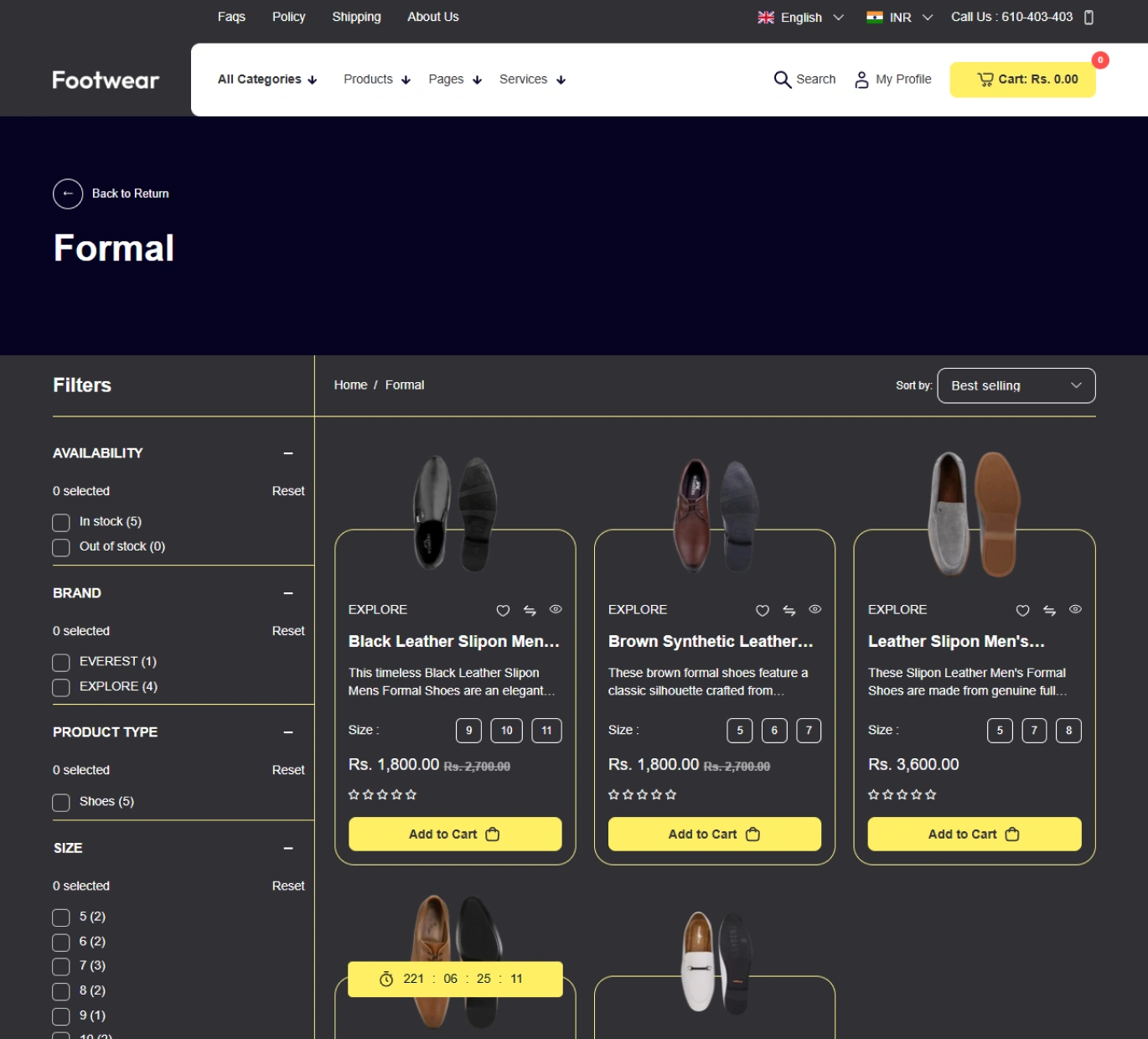The width and height of the screenshot is (1148, 1039).
Task: Check size 9 filter
Action: pos(61,1016)
